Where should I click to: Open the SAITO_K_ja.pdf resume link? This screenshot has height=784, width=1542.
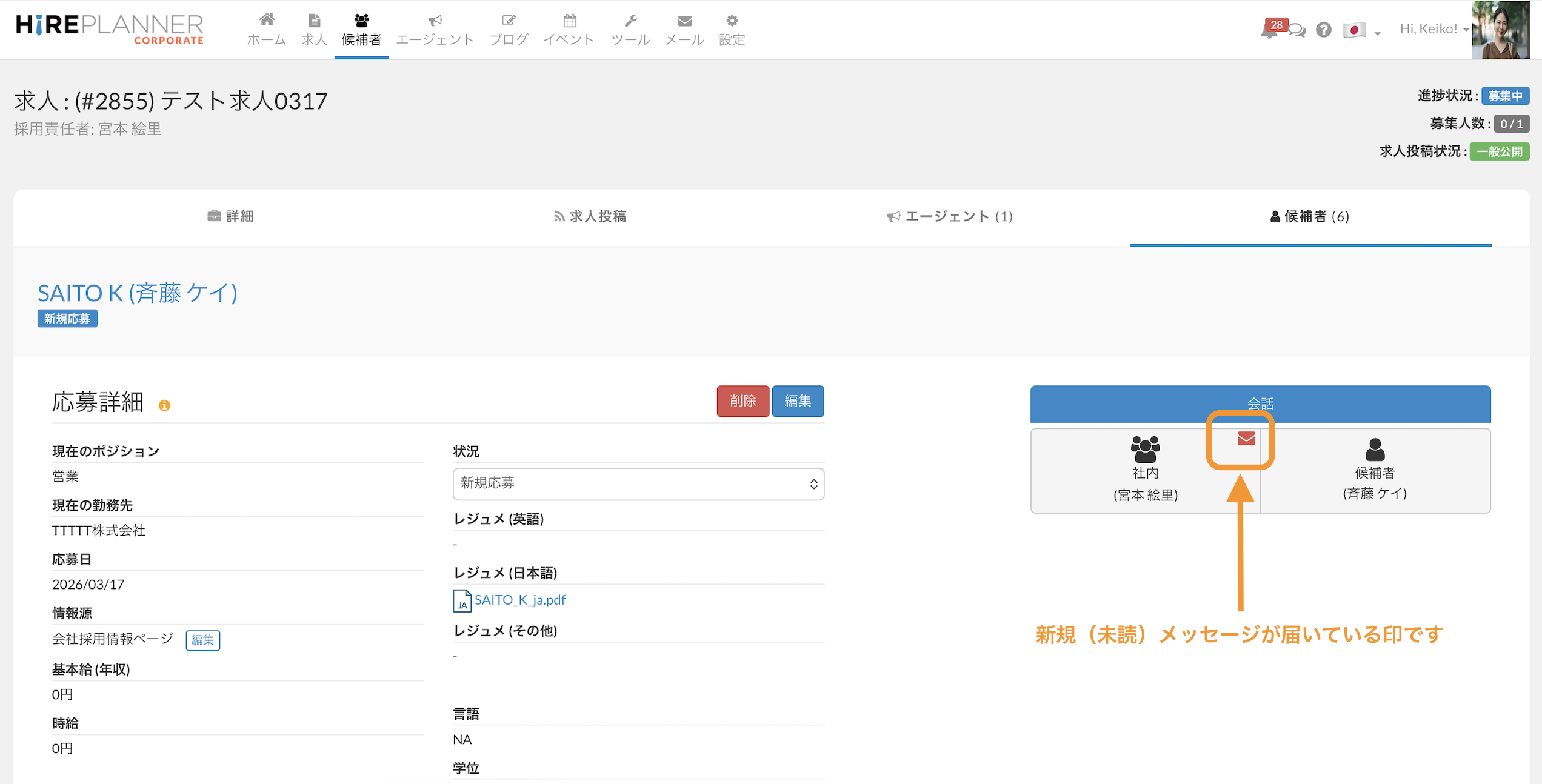coord(519,600)
